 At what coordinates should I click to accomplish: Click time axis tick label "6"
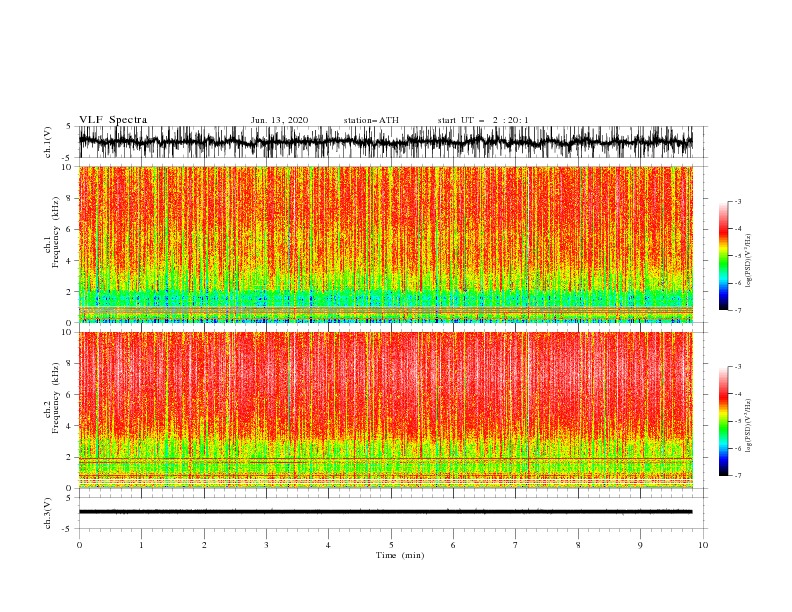click(x=454, y=545)
